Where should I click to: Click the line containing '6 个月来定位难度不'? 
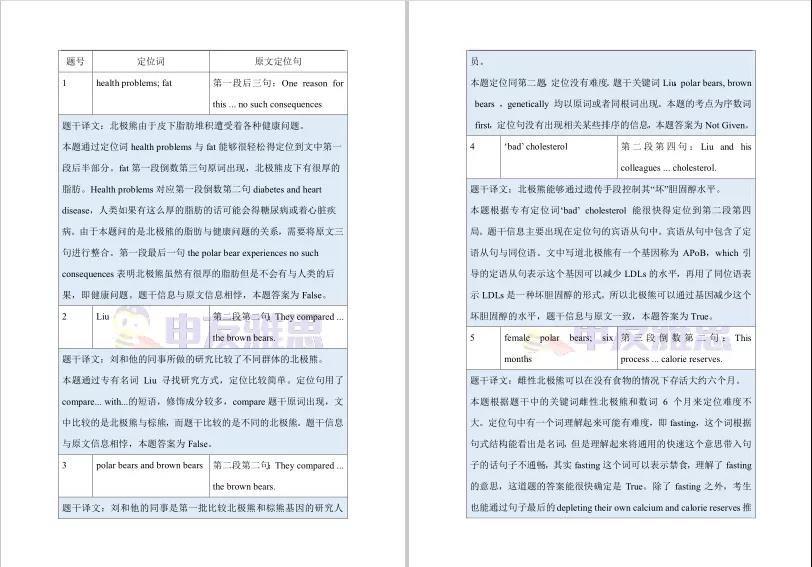point(611,401)
